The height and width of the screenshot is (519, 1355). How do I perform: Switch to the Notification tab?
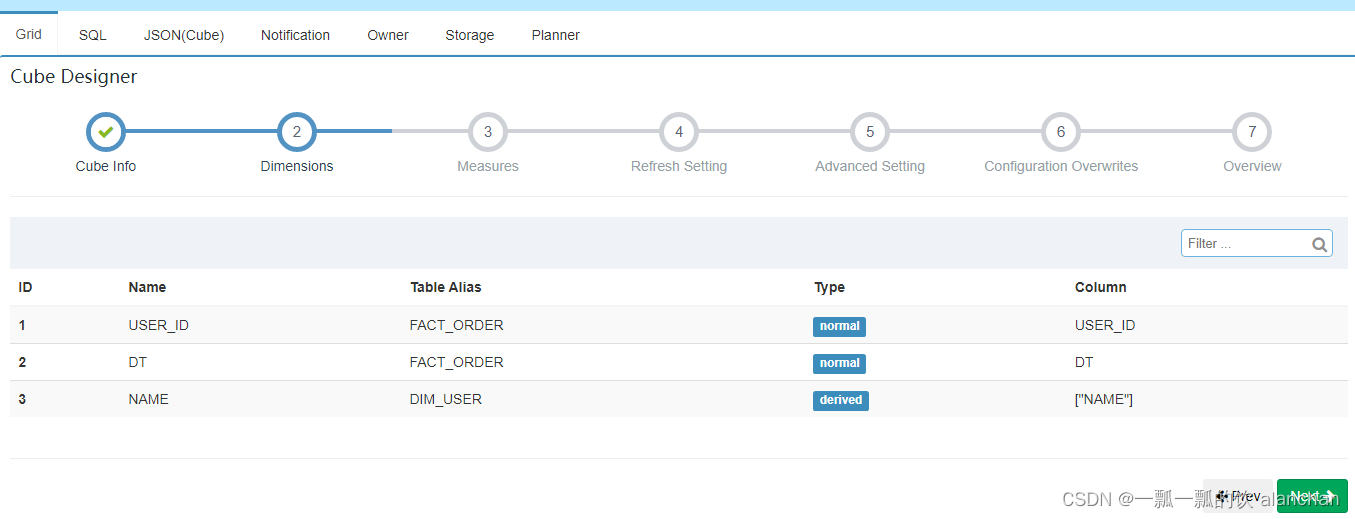295,35
